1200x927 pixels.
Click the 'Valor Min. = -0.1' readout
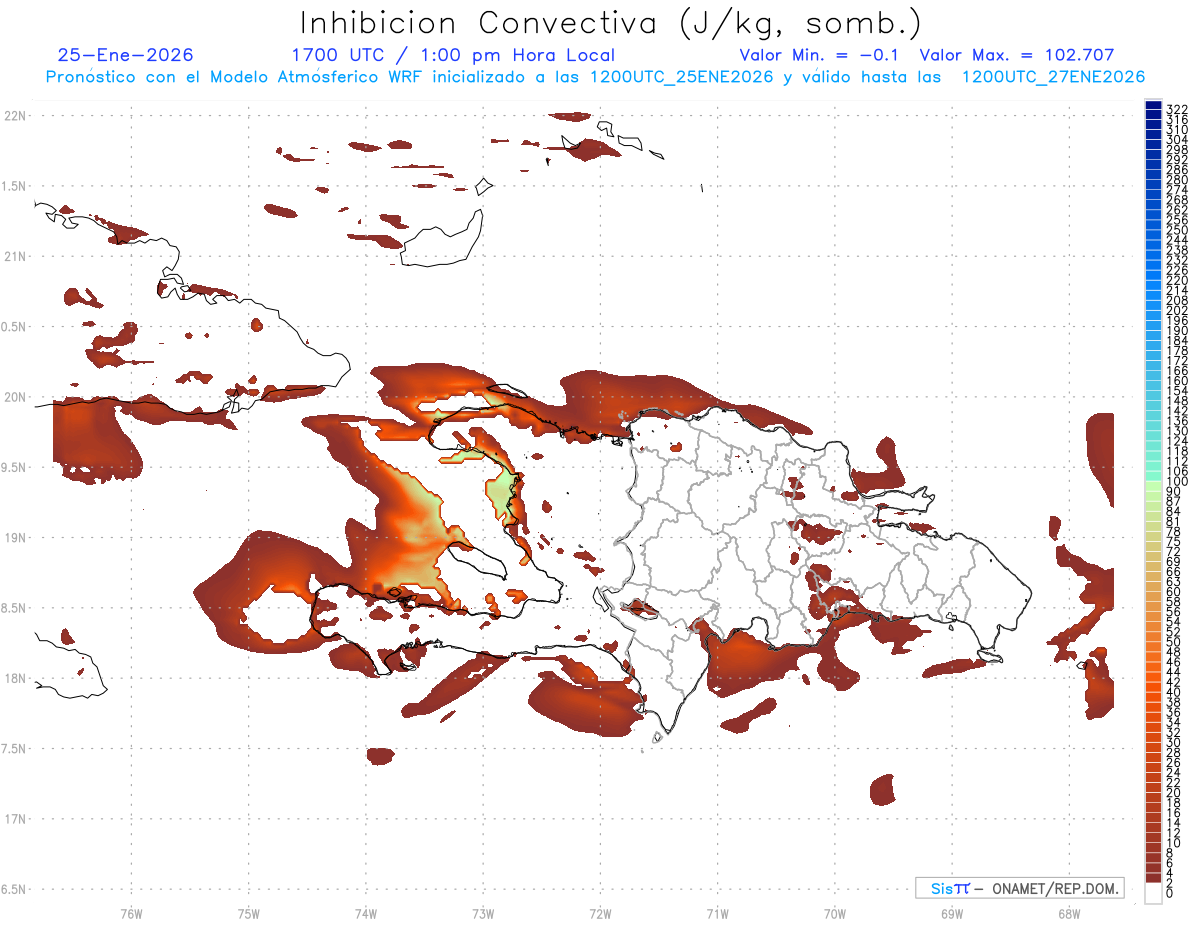point(820,55)
